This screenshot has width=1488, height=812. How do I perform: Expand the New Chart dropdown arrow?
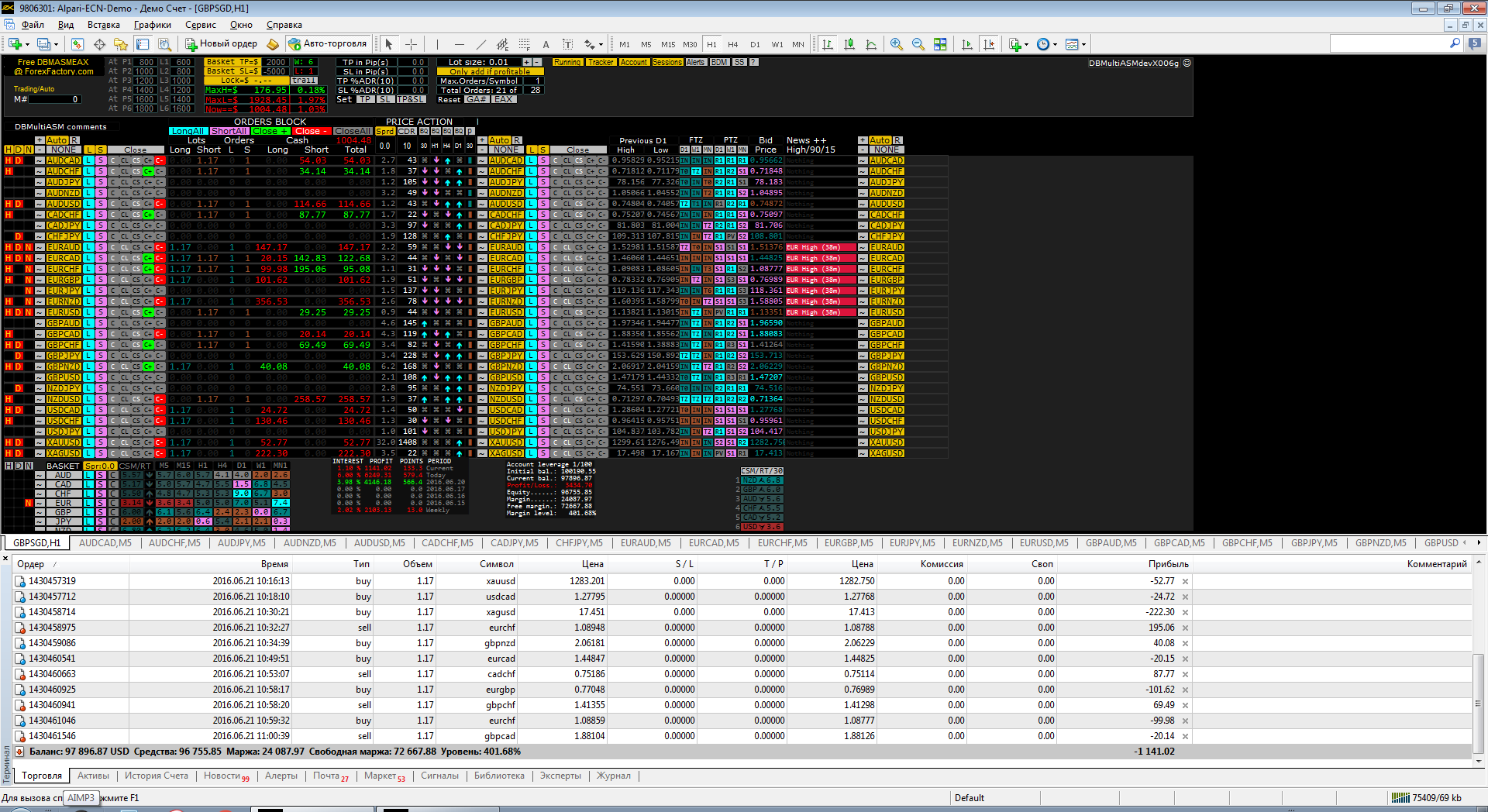click(28, 44)
